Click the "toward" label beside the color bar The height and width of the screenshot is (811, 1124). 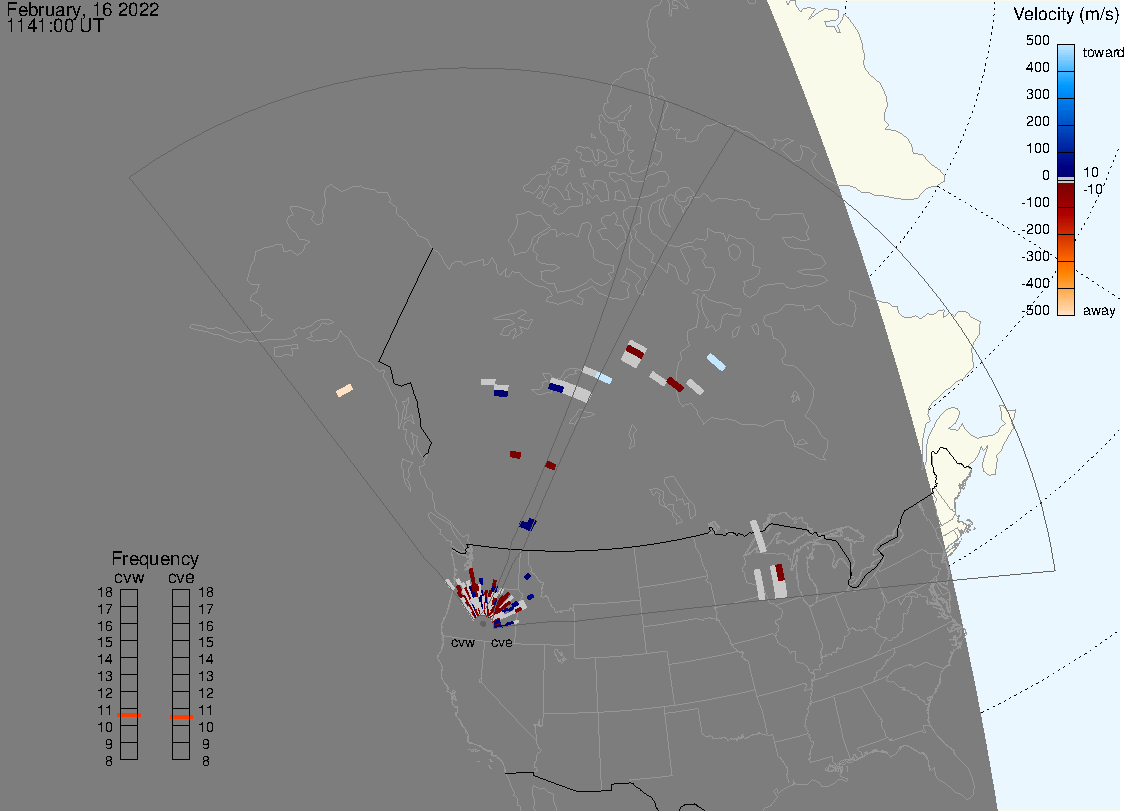click(1102, 52)
